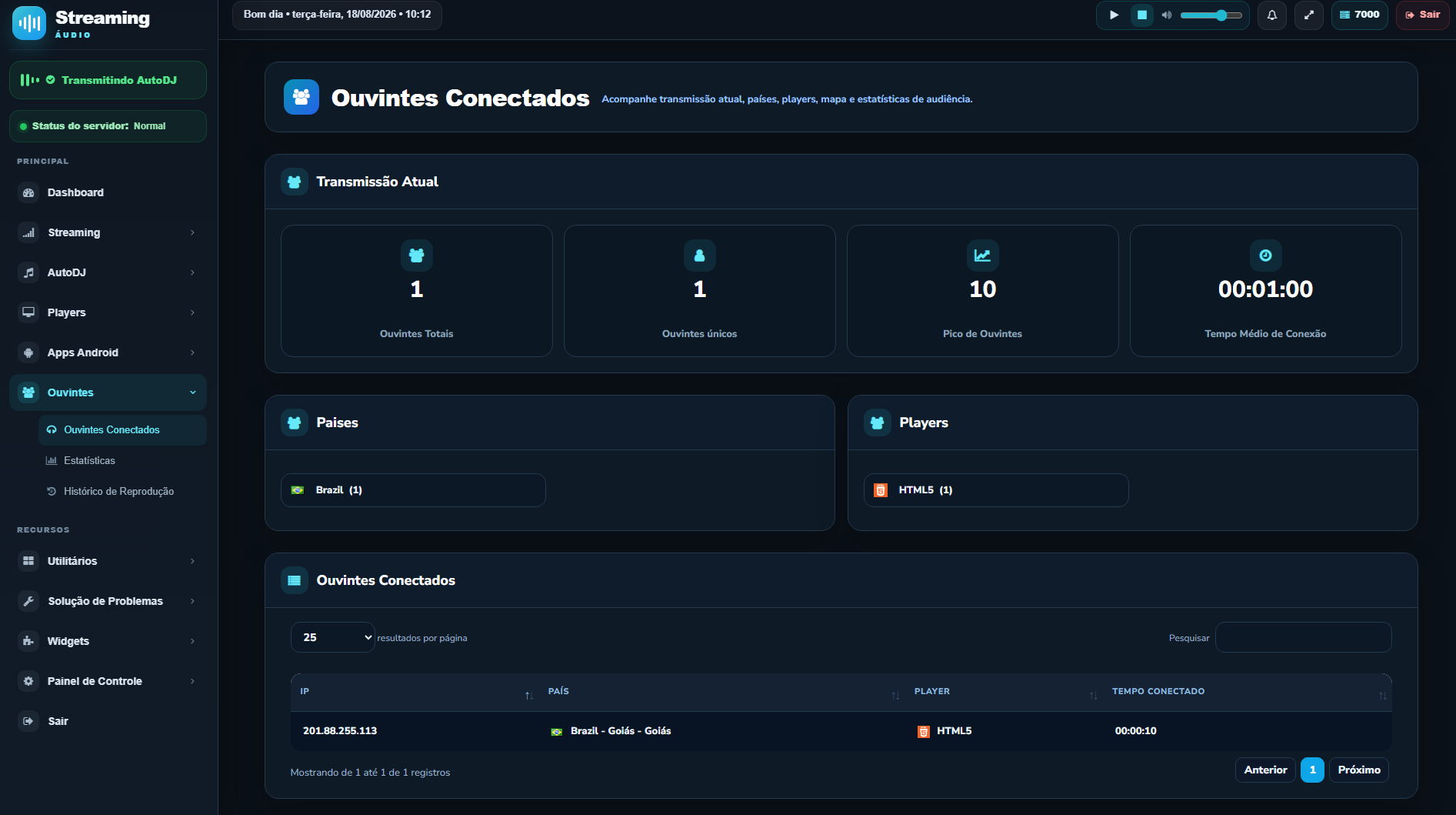
Task: Open notifications bell icon
Action: [x=1272, y=15]
